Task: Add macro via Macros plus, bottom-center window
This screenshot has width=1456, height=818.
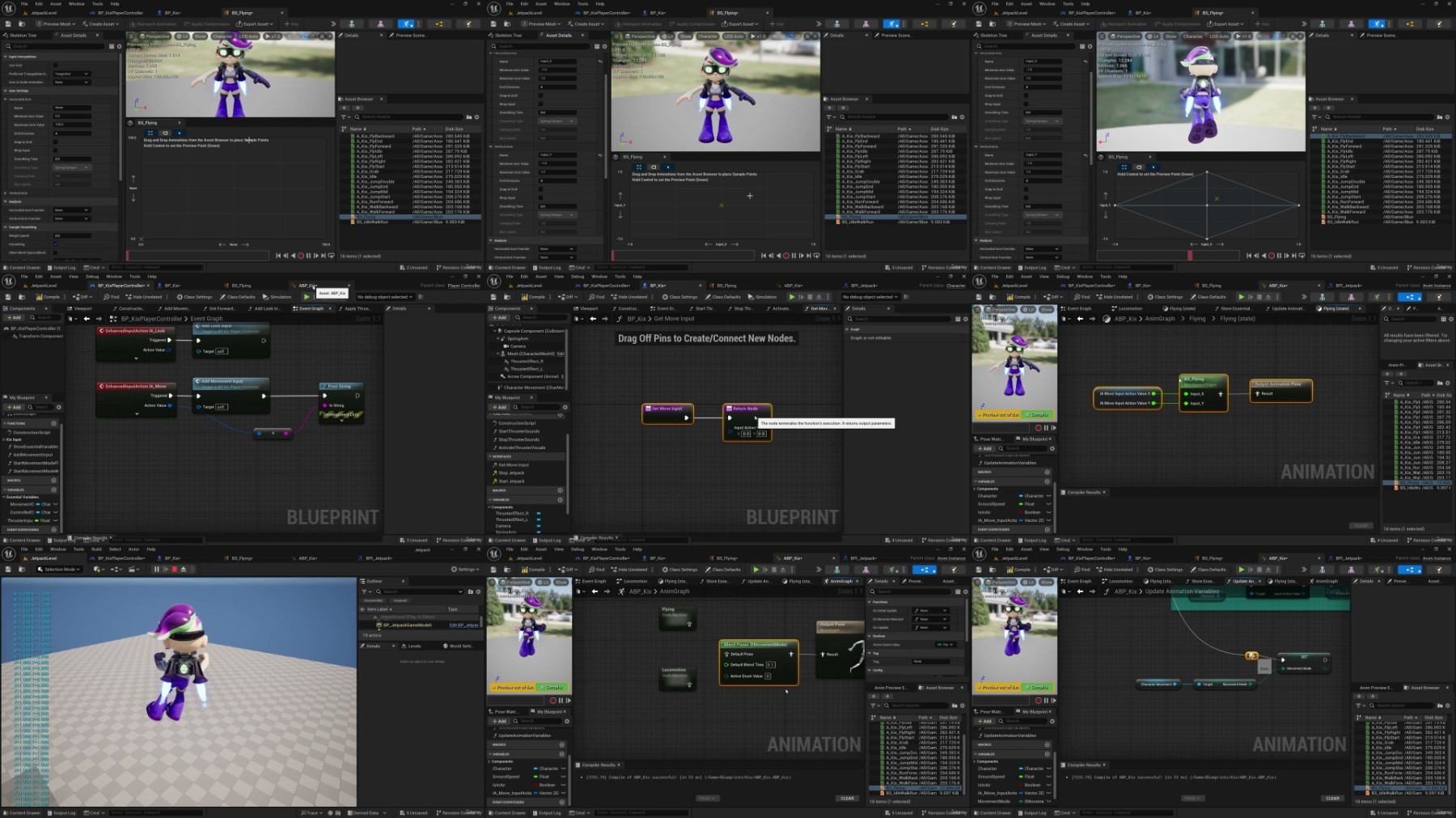Action: [x=561, y=744]
